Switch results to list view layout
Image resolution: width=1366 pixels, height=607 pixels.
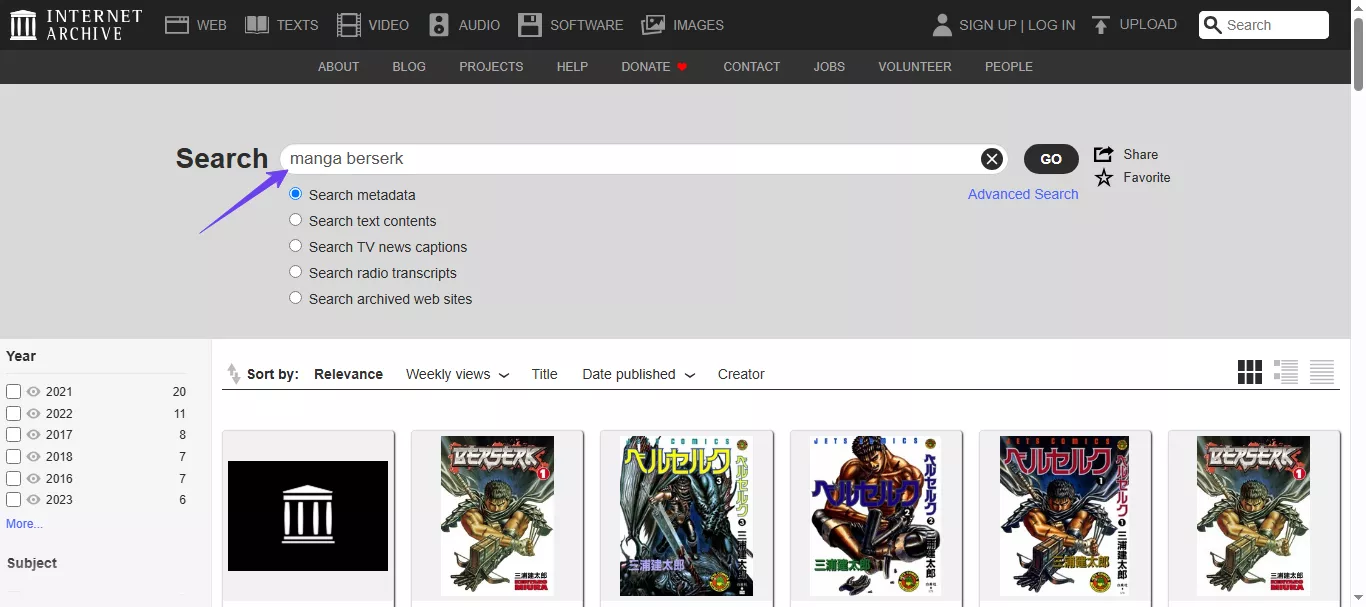(x=1286, y=371)
